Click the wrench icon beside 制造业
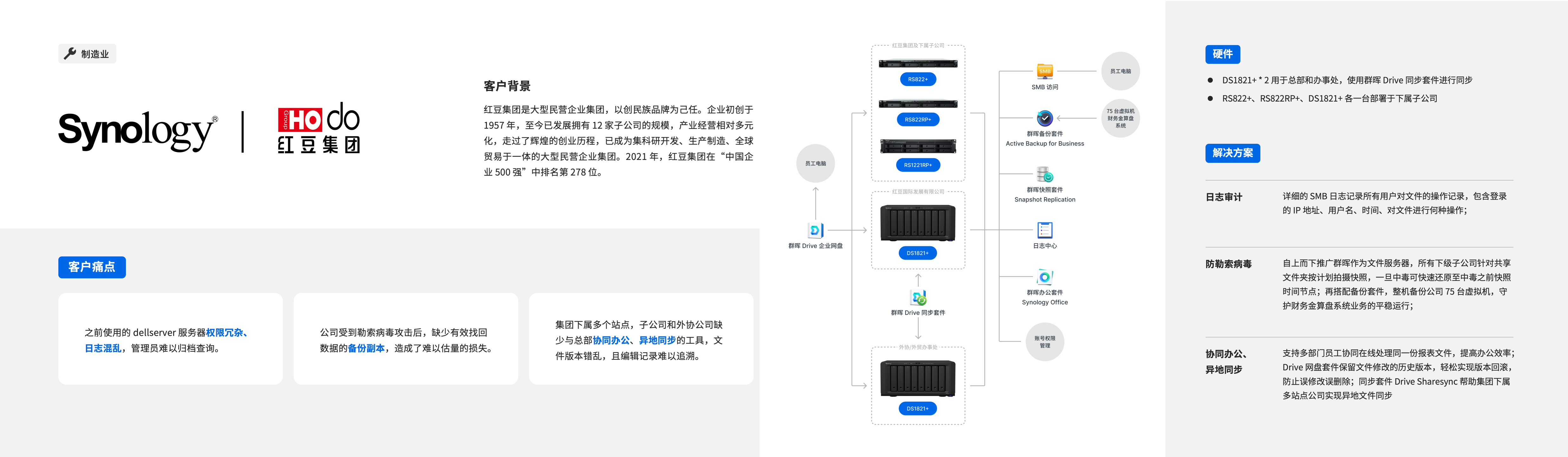The image size is (1568, 457). (70, 54)
